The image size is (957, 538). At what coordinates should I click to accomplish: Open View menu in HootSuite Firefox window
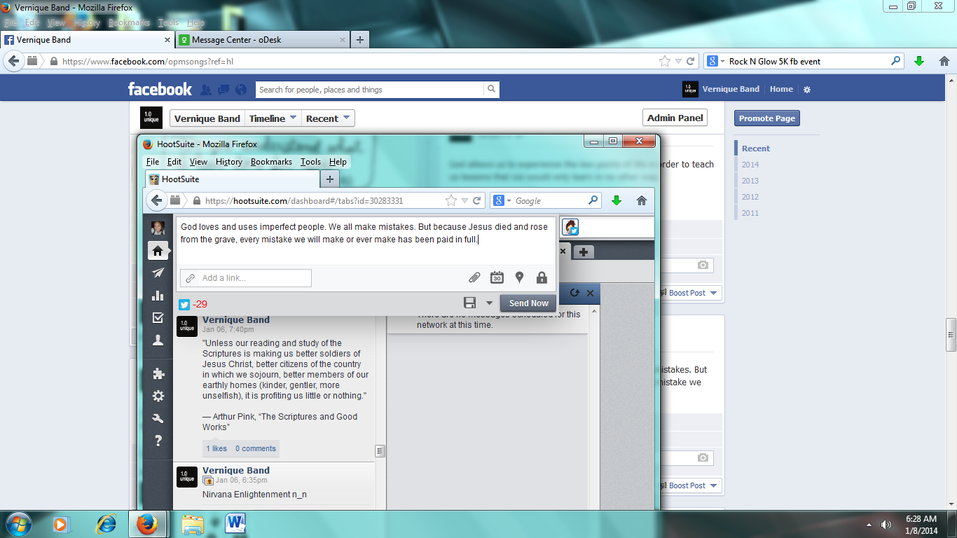(198, 162)
